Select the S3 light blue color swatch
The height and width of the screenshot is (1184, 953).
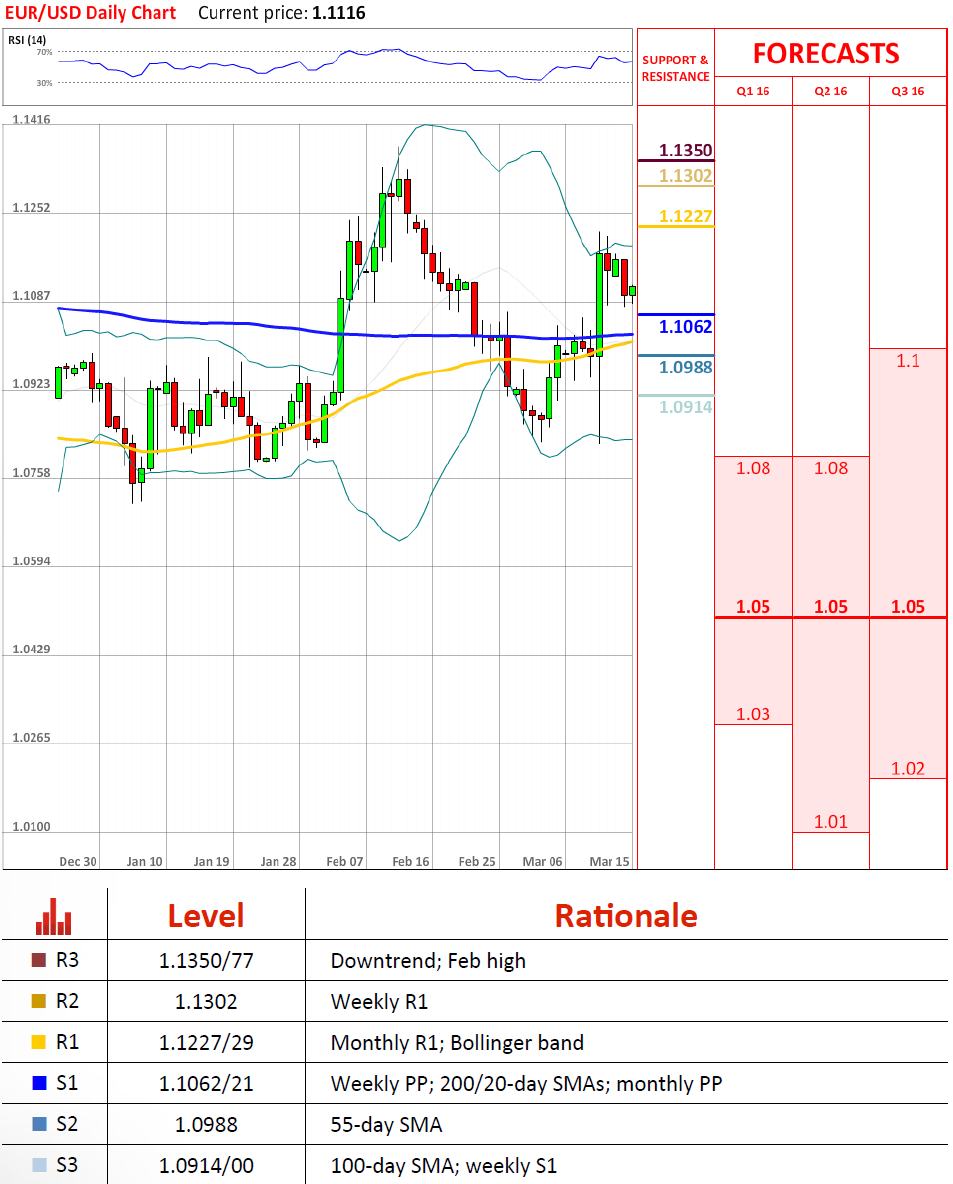[39, 1164]
